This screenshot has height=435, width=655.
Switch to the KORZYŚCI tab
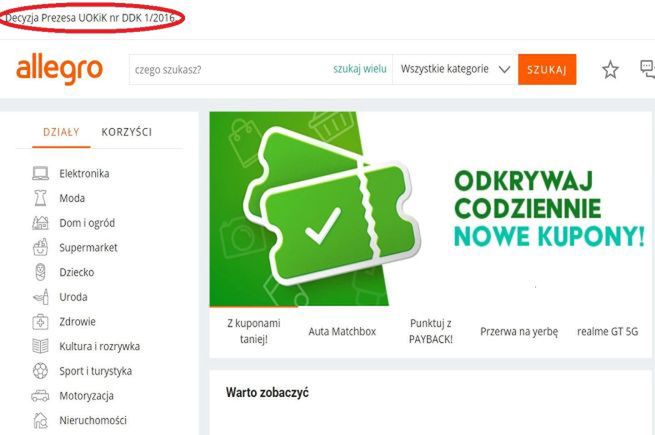coord(127,132)
